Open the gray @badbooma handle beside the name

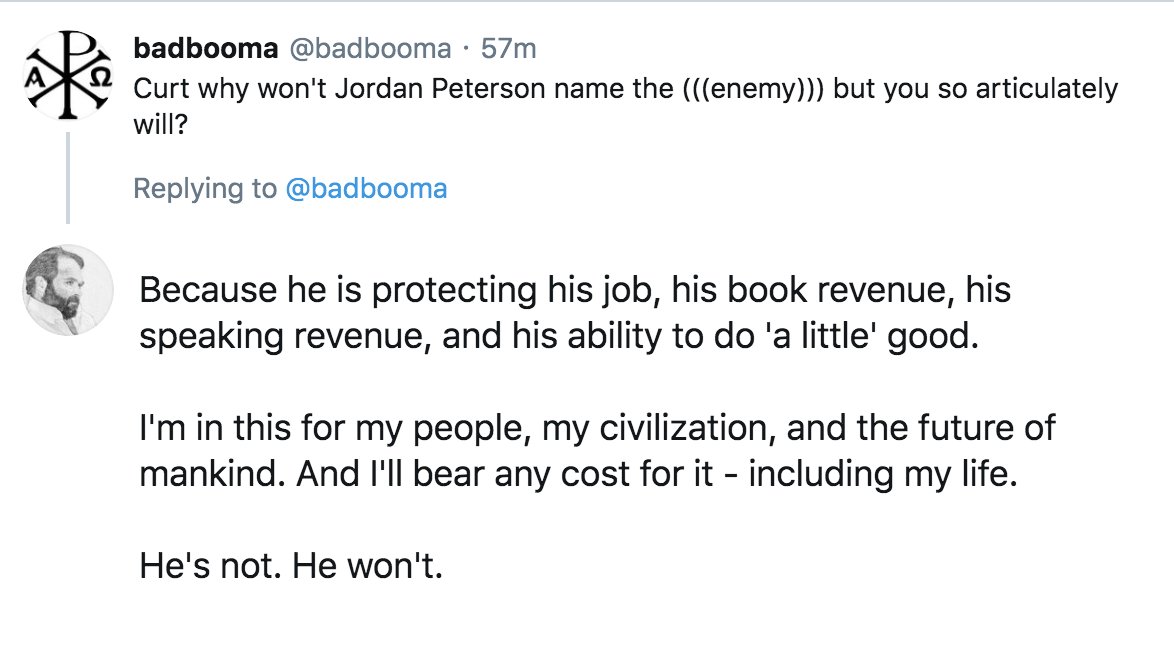(x=369, y=48)
